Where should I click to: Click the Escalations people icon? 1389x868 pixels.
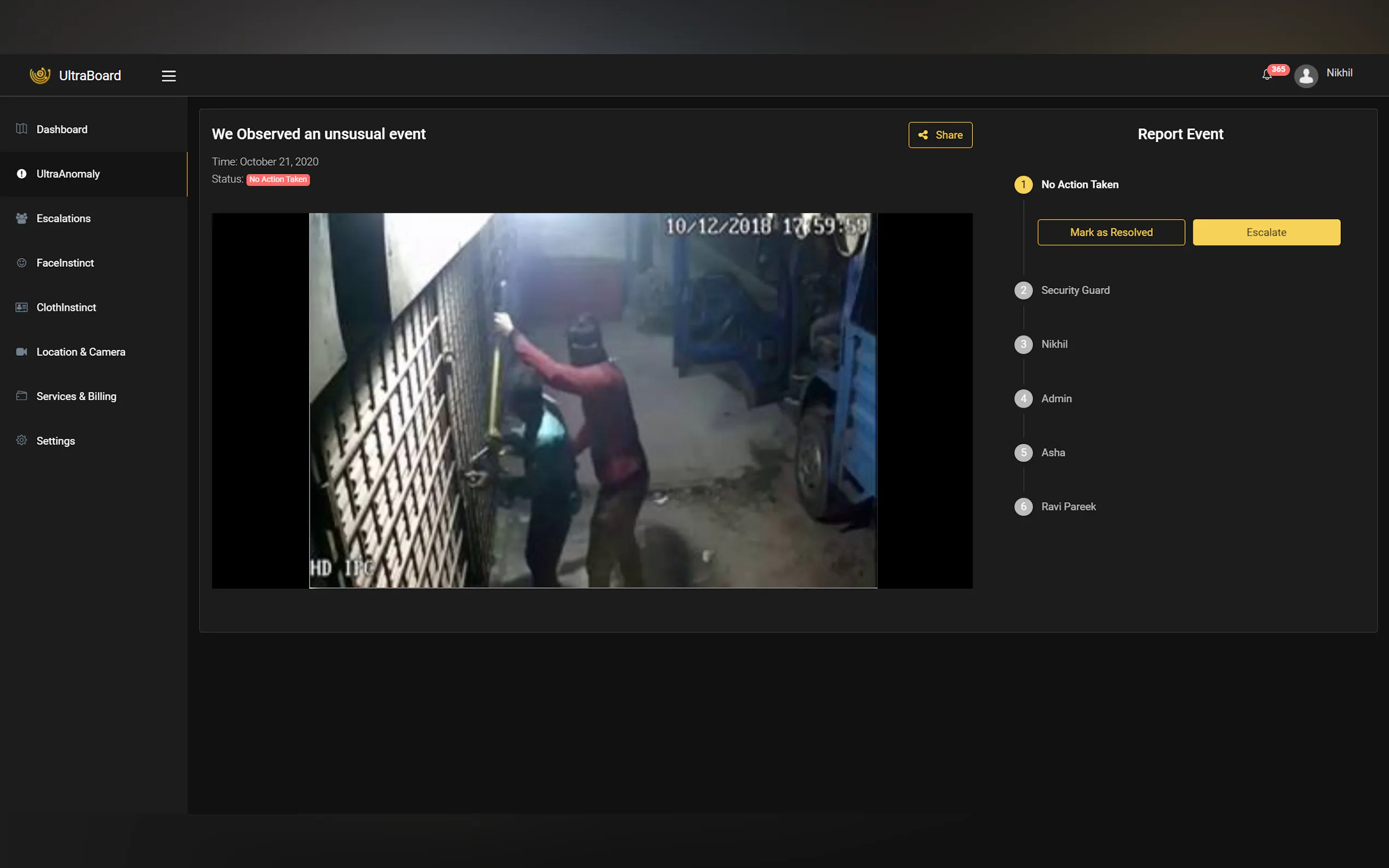(22, 218)
